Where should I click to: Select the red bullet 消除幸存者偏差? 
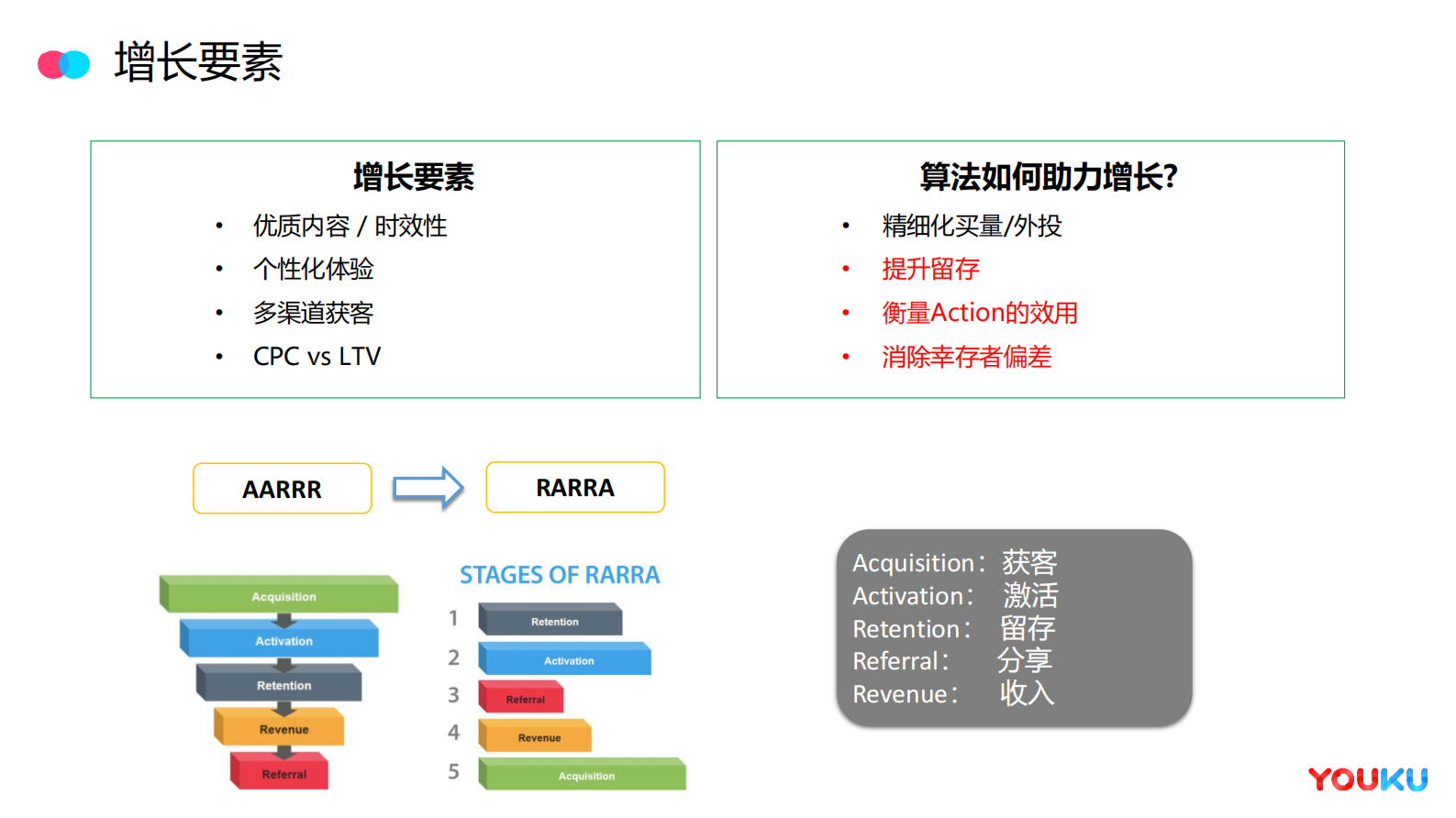tap(966, 357)
